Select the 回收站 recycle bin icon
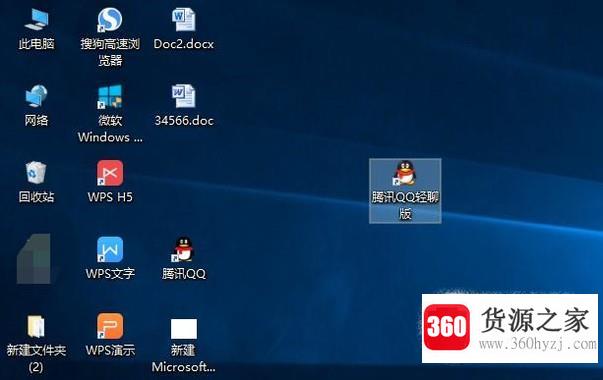603x380 pixels. (x=36, y=173)
